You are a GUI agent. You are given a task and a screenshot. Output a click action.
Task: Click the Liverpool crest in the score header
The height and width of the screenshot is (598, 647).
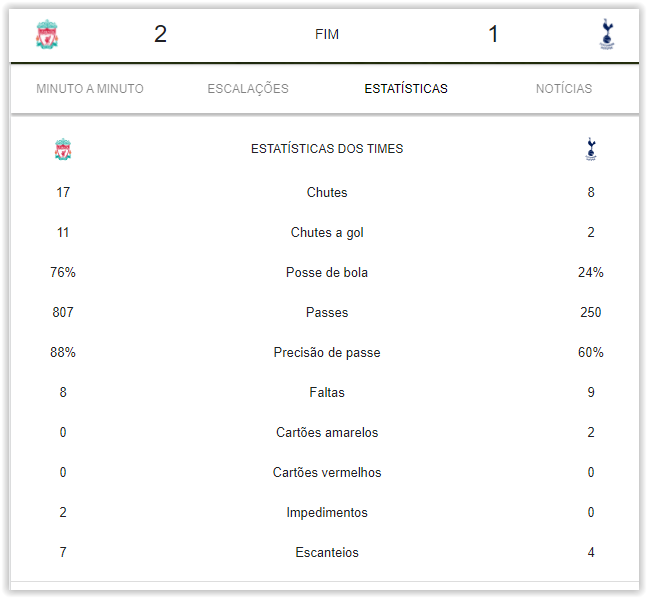pyautogui.click(x=47, y=35)
